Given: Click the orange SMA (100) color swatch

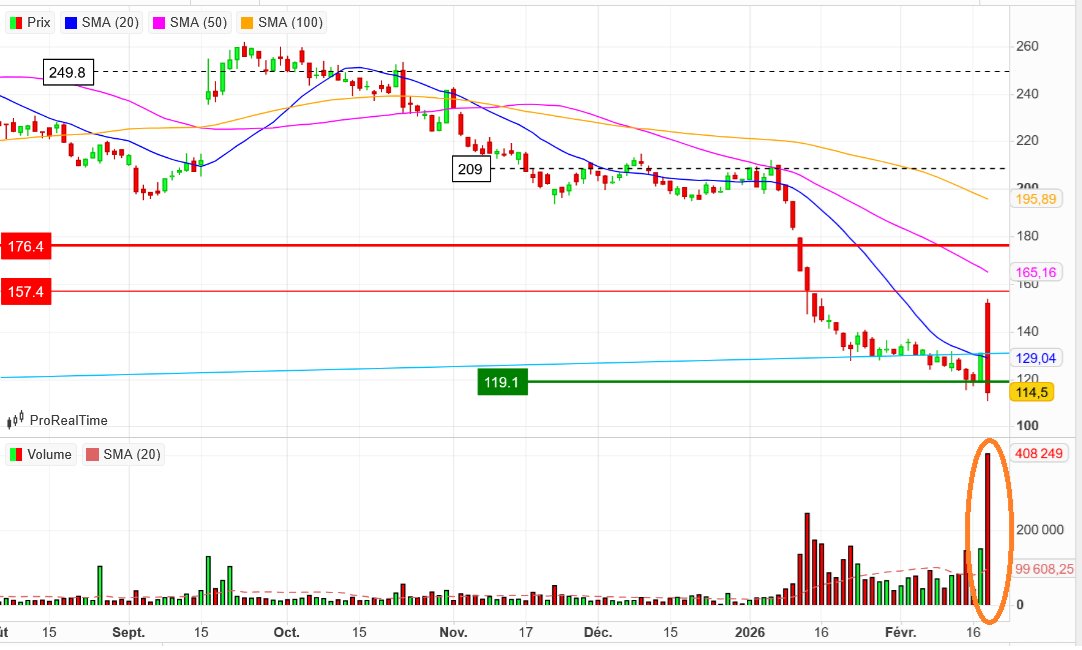Looking at the screenshot, I should pyautogui.click(x=246, y=23).
